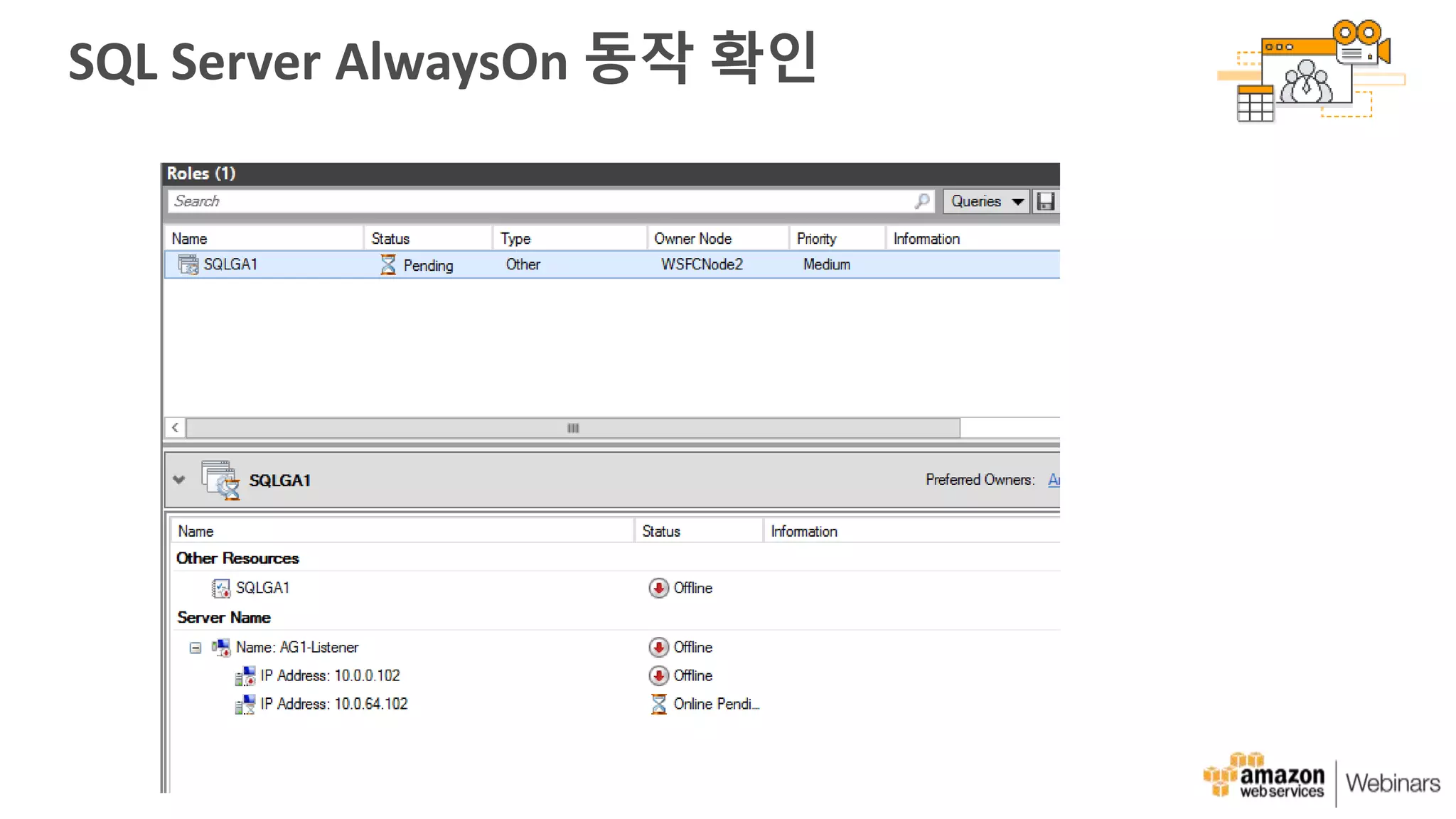Image resolution: width=1456 pixels, height=819 pixels.
Task: Sort by the Type column header
Action: (570, 239)
